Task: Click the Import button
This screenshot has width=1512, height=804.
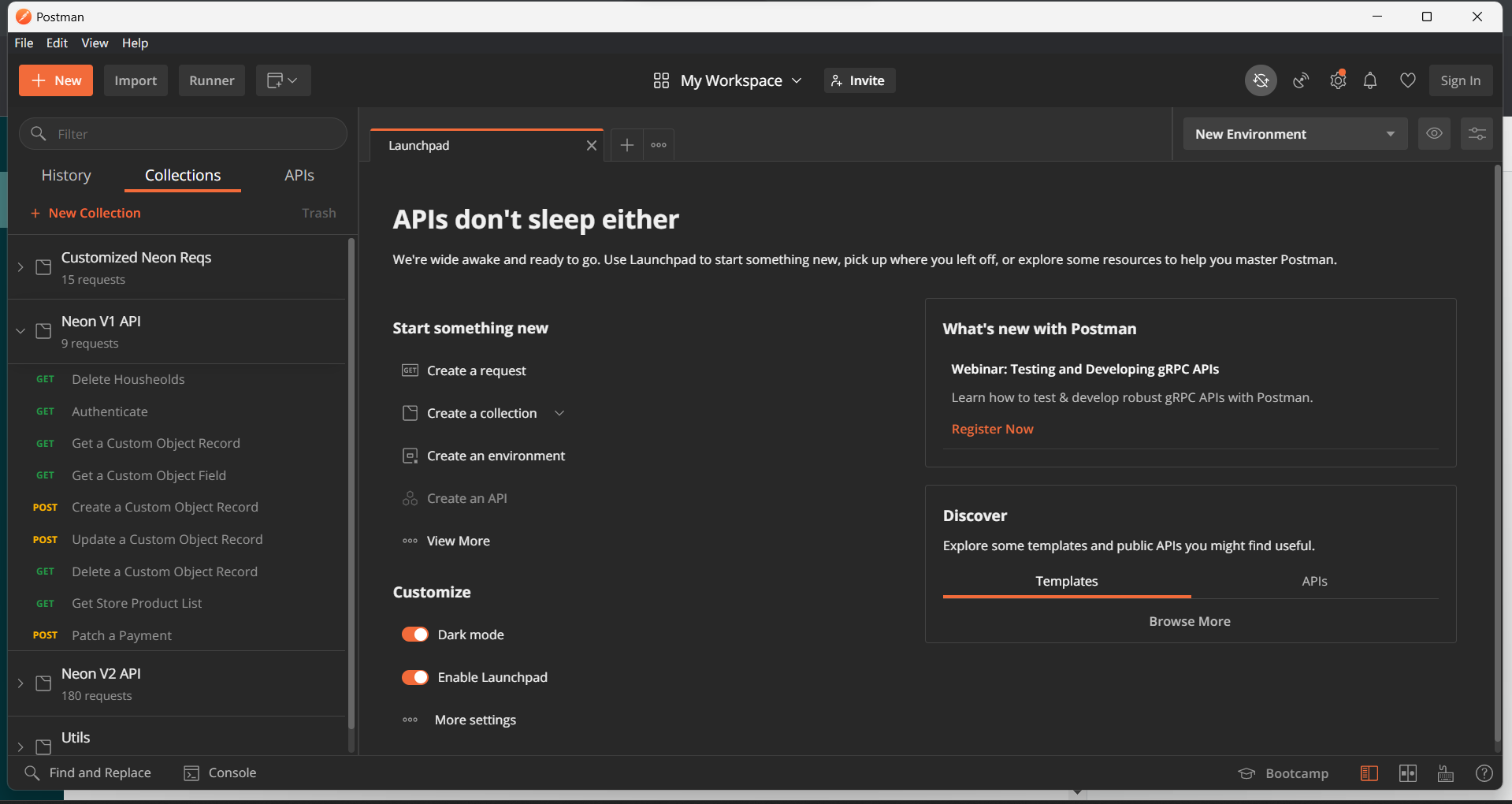Action: point(136,80)
